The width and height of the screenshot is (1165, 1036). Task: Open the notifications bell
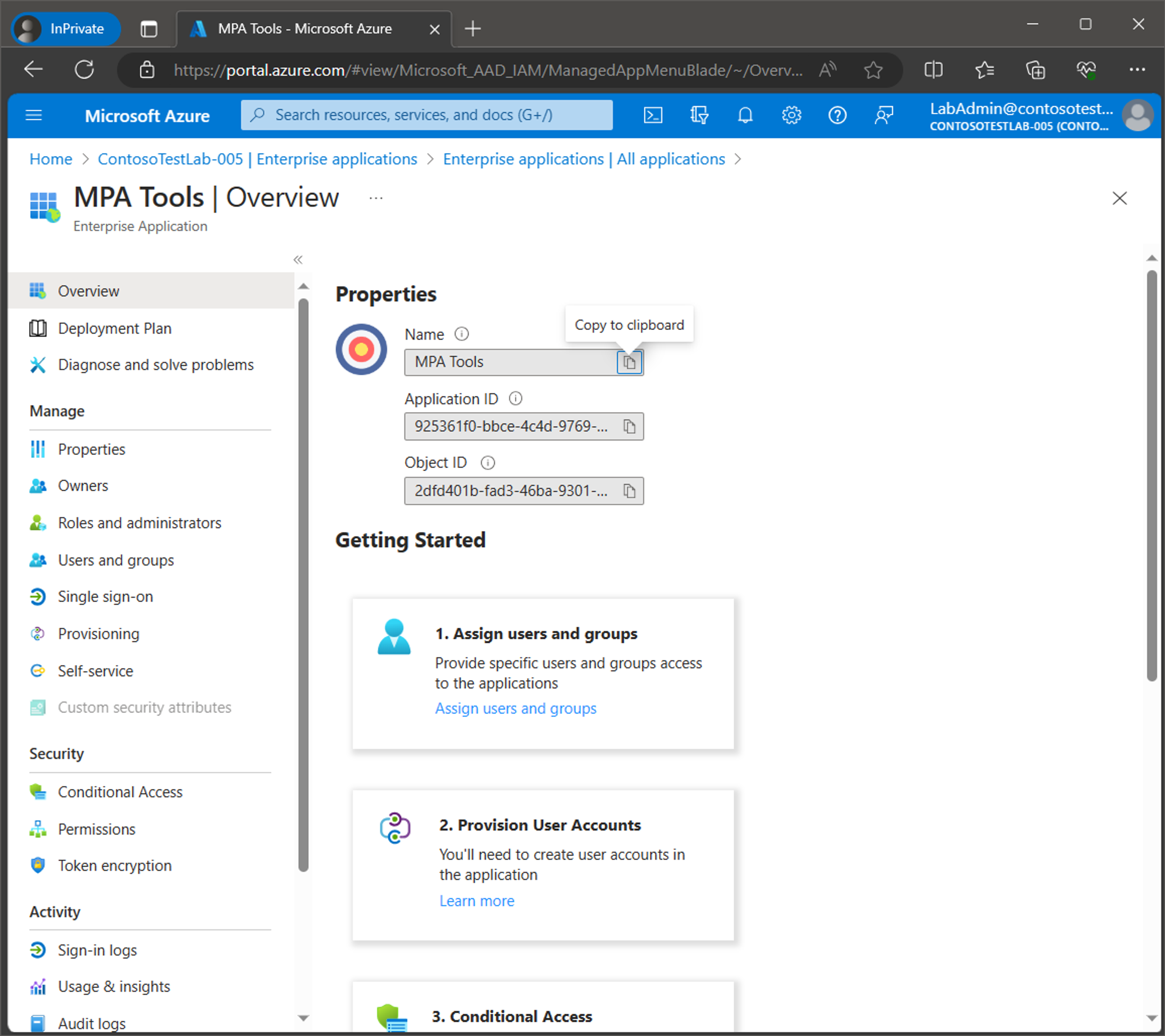(x=745, y=116)
